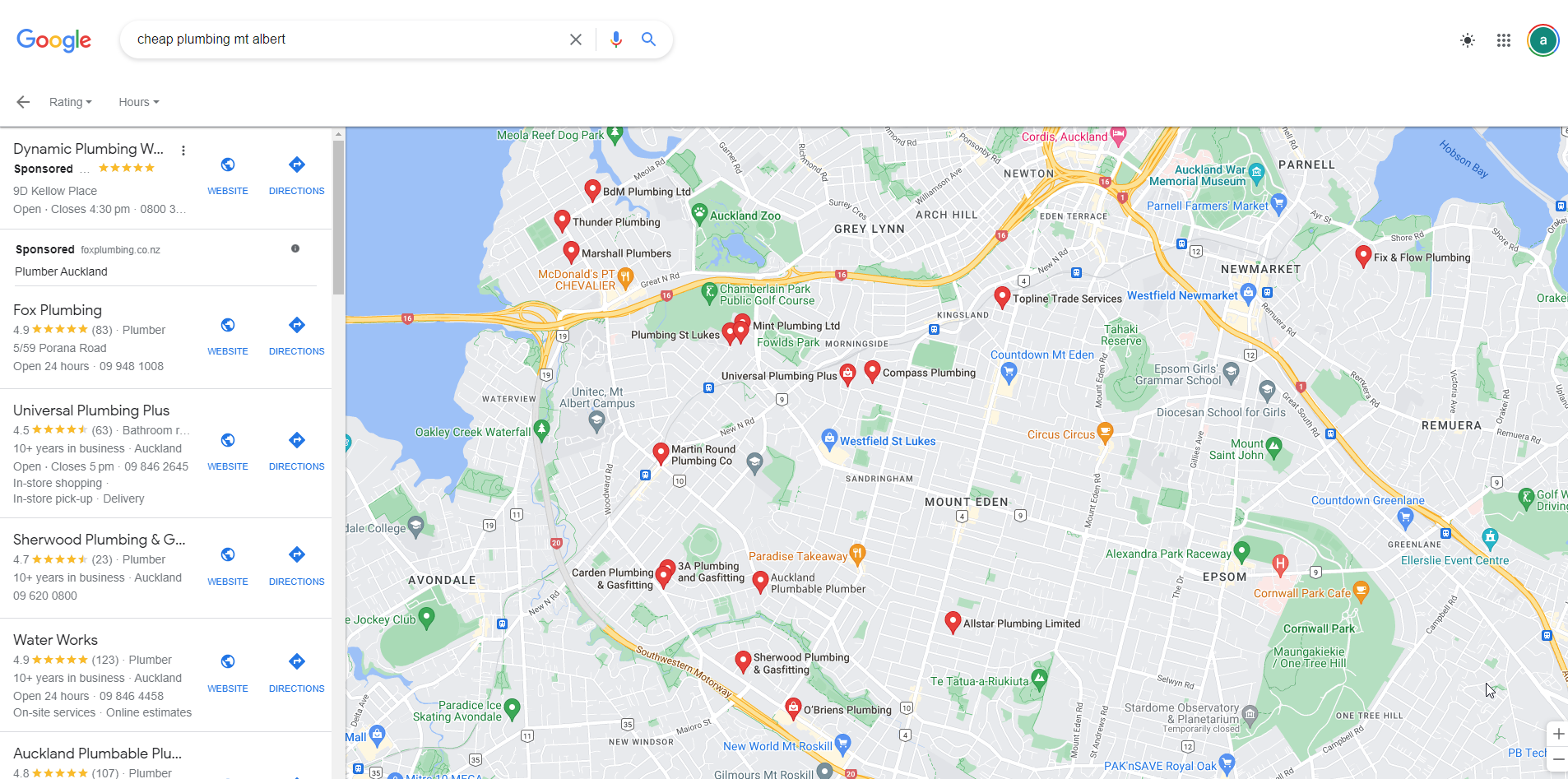The width and height of the screenshot is (1568, 779).
Task: Zoom in on the map
Action: (1558, 734)
